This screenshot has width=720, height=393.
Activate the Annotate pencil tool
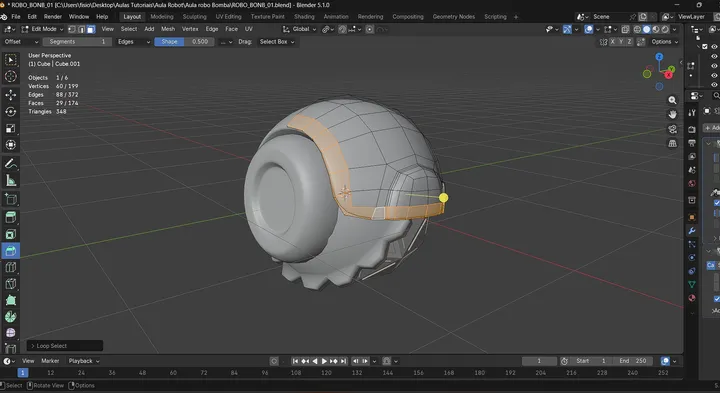pos(11,163)
